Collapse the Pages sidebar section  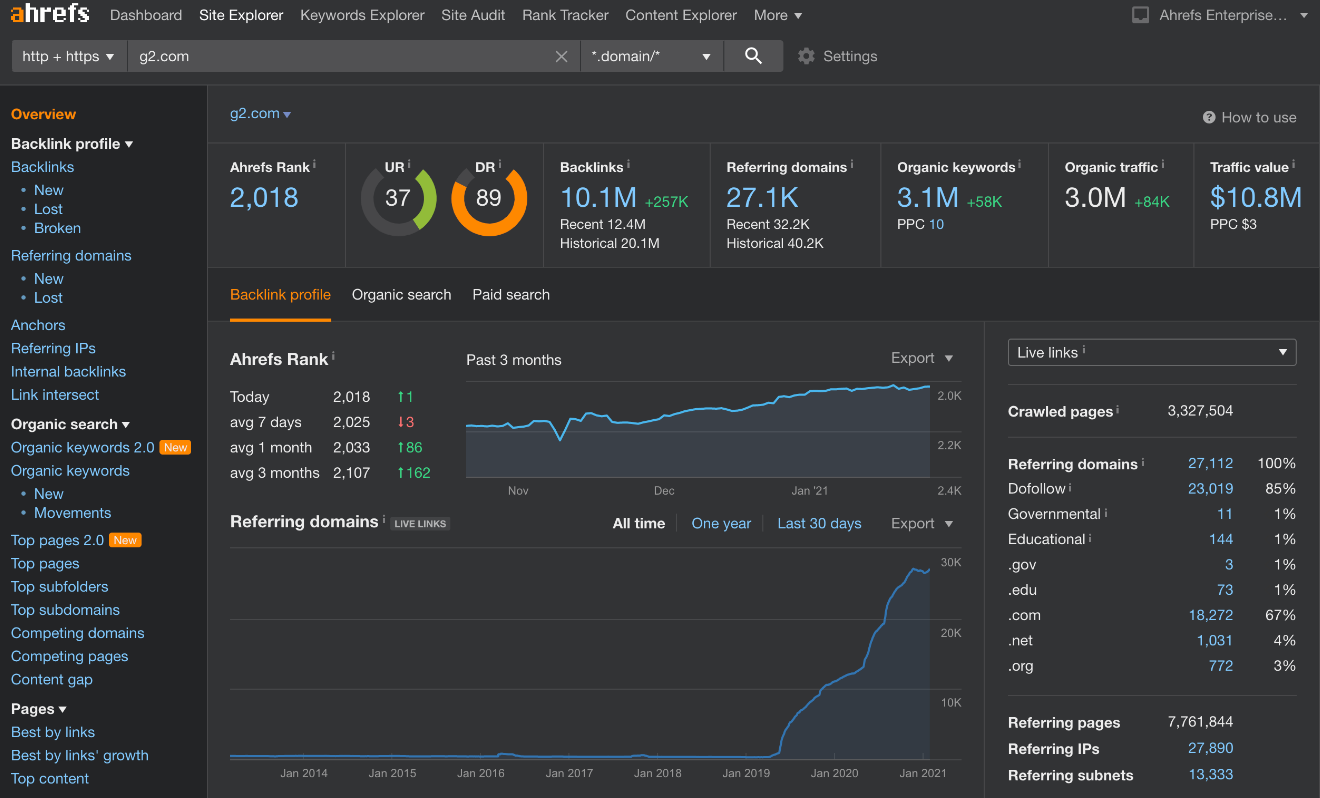tap(39, 709)
